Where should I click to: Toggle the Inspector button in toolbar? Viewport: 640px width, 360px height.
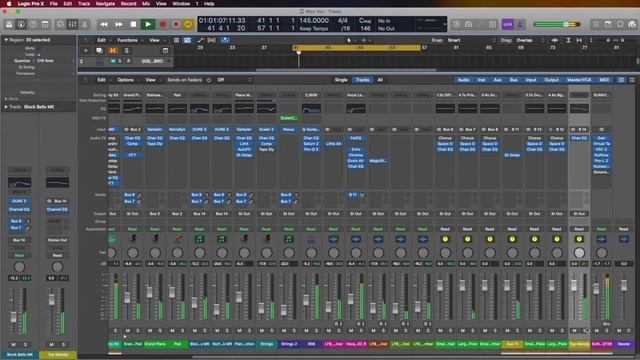(21, 24)
